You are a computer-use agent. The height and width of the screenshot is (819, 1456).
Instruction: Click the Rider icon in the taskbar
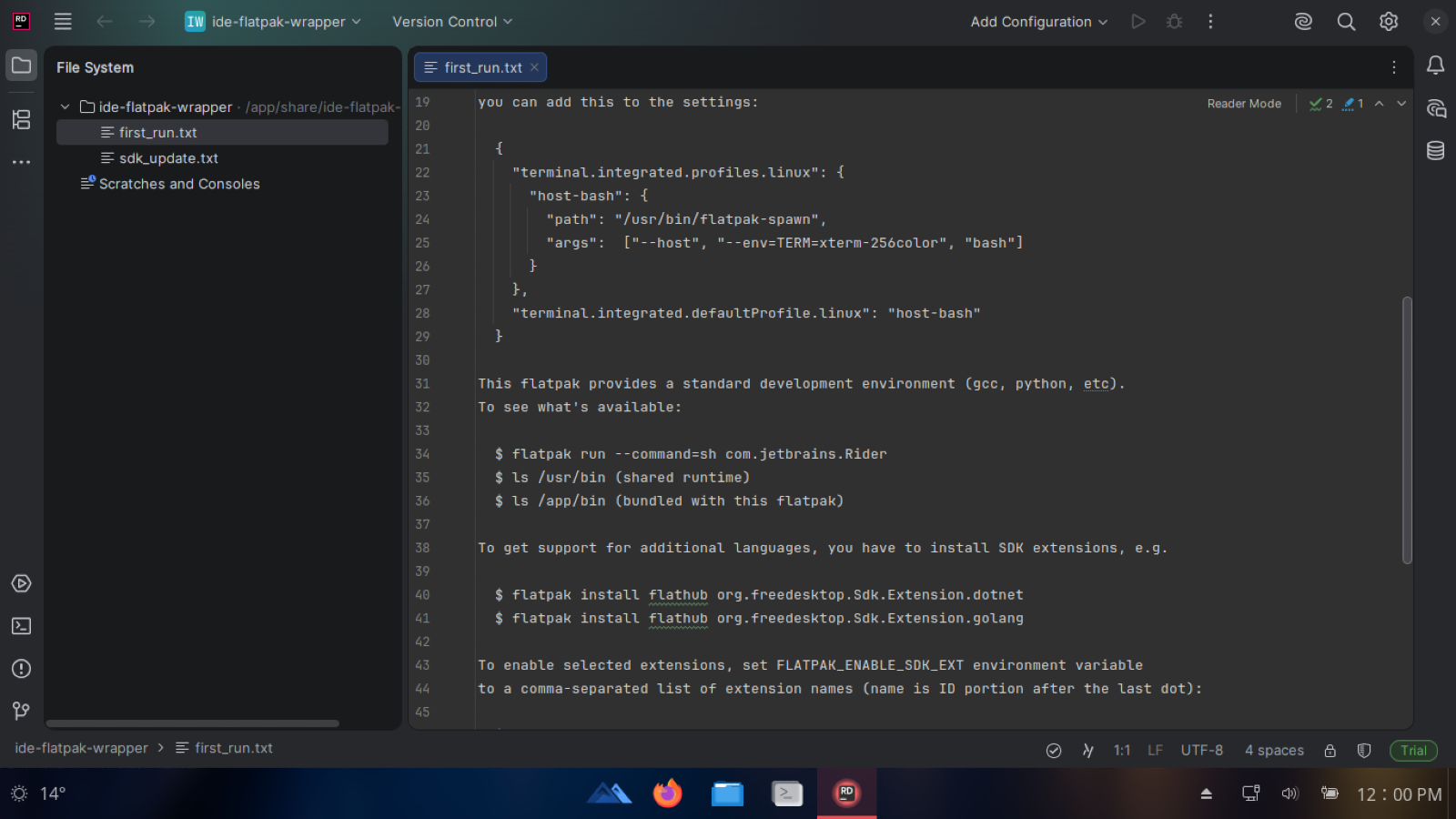[x=846, y=794]
